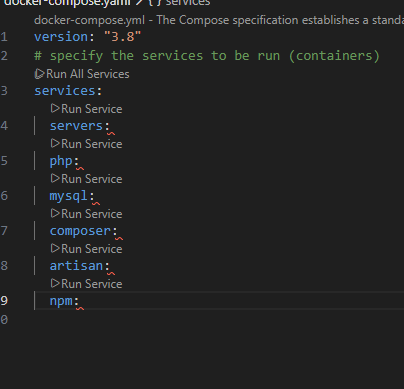Run Service above php line
The image size is (404, 389).
coord(87,144)
